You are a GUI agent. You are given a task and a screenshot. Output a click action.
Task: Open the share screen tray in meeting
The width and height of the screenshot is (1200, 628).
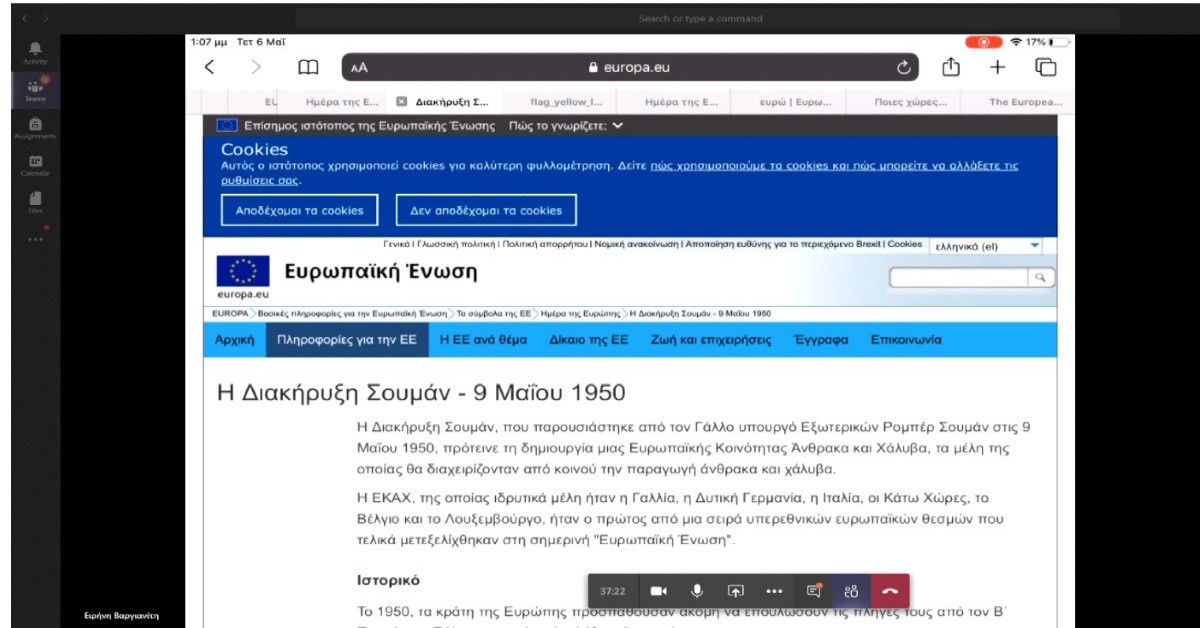pyautogui.click(x=735, y=590)
